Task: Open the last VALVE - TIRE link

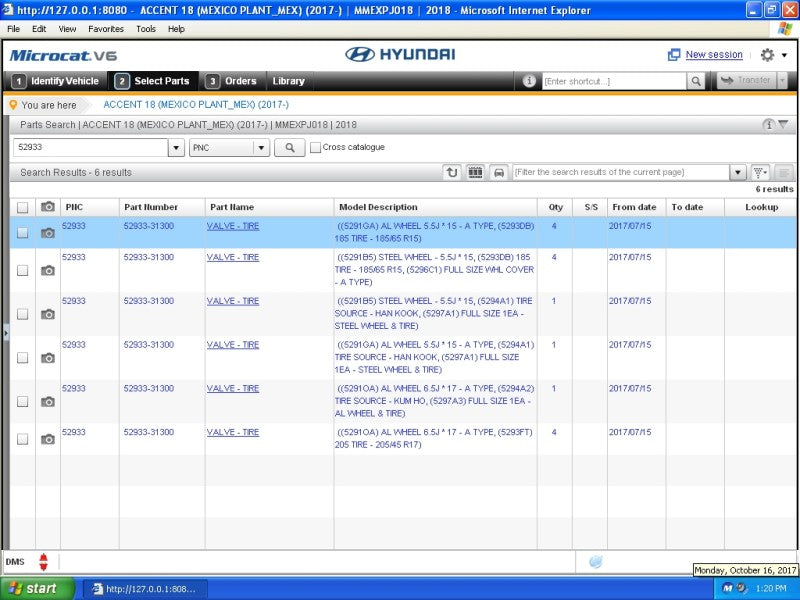Action: pos(232,433)
